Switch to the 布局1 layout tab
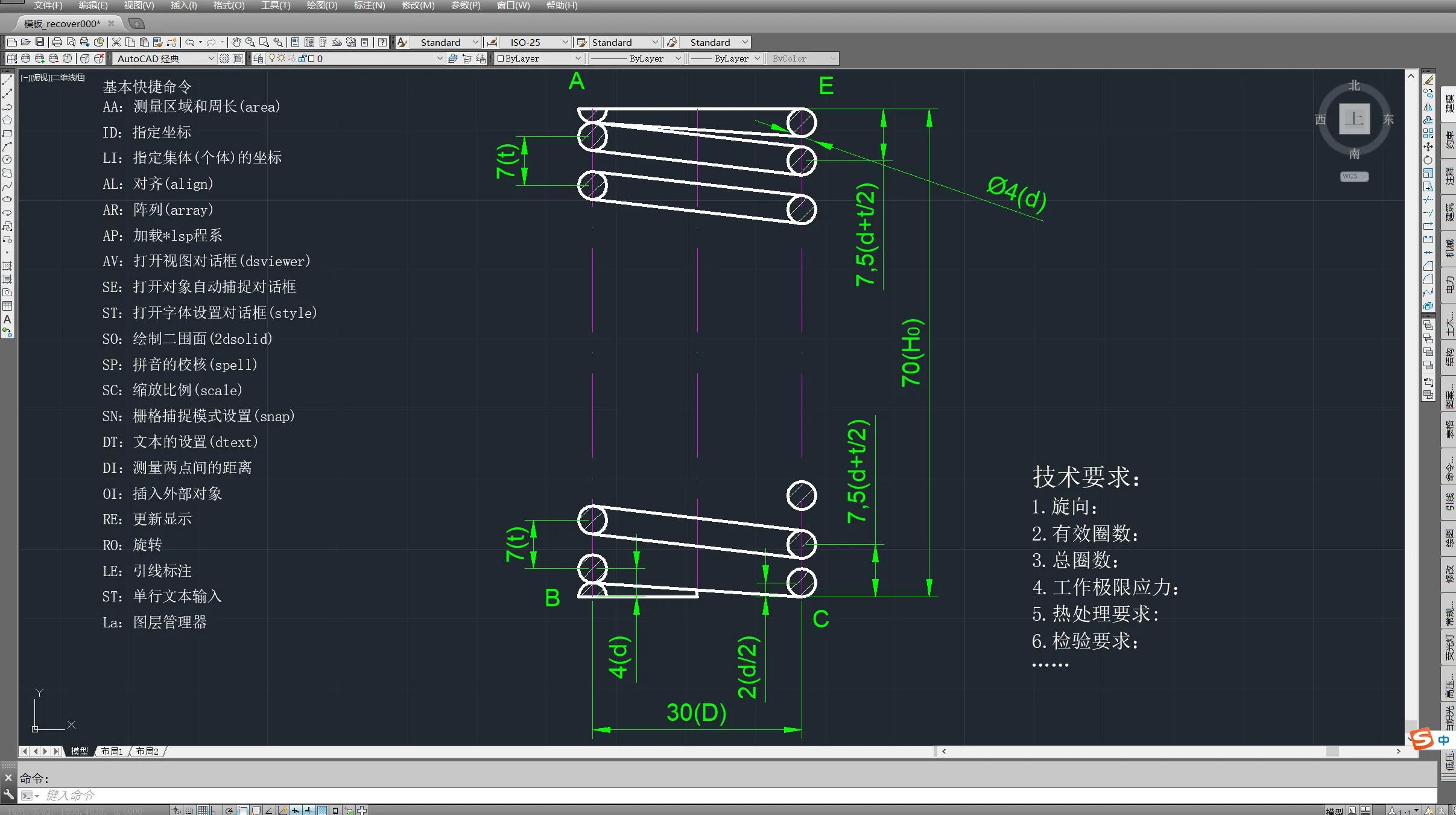Viewport: 1456px width, 815px height. (112, 751)
